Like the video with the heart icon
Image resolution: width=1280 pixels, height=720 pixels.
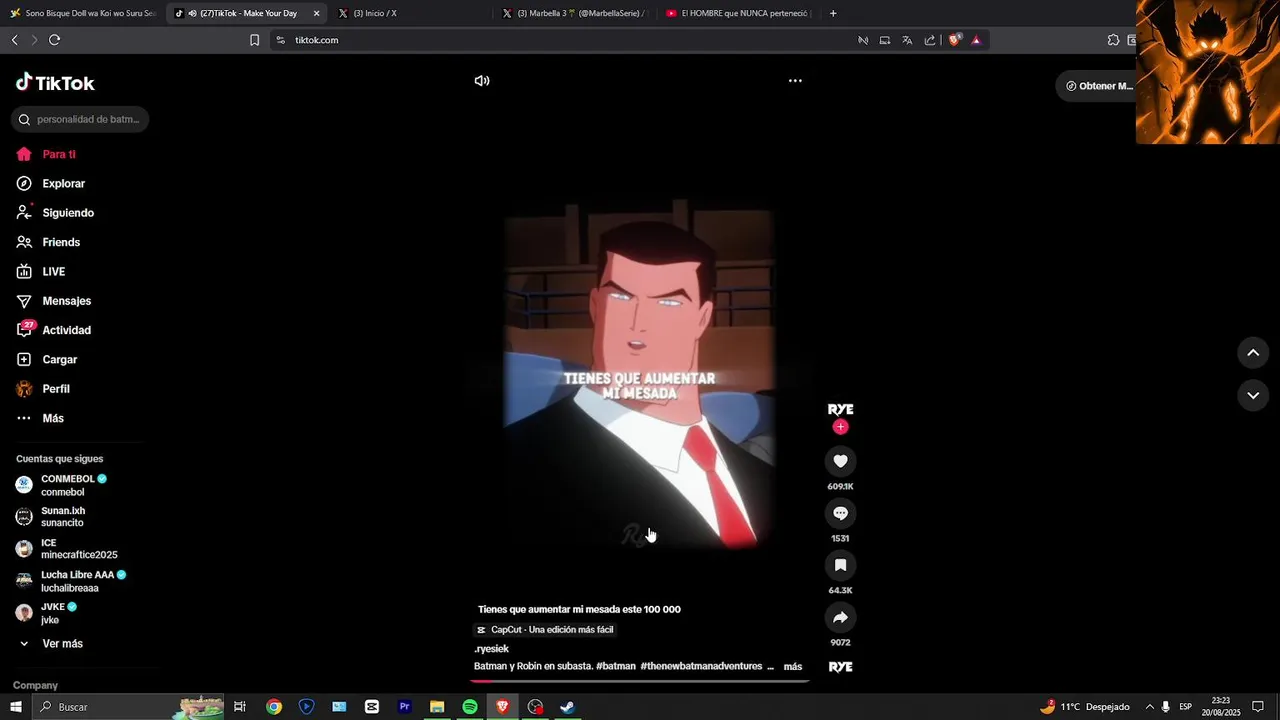coord(840,461)
